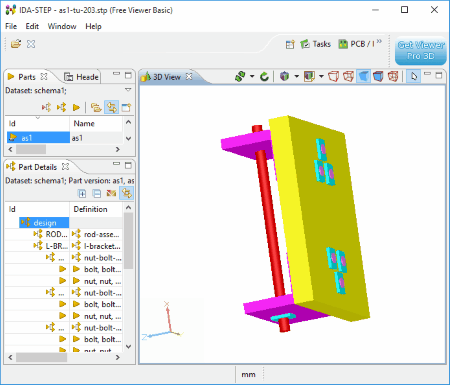Click the l-bracket... definition cell
This screenshot has width=450, height=385.
[x=96, y=246]
